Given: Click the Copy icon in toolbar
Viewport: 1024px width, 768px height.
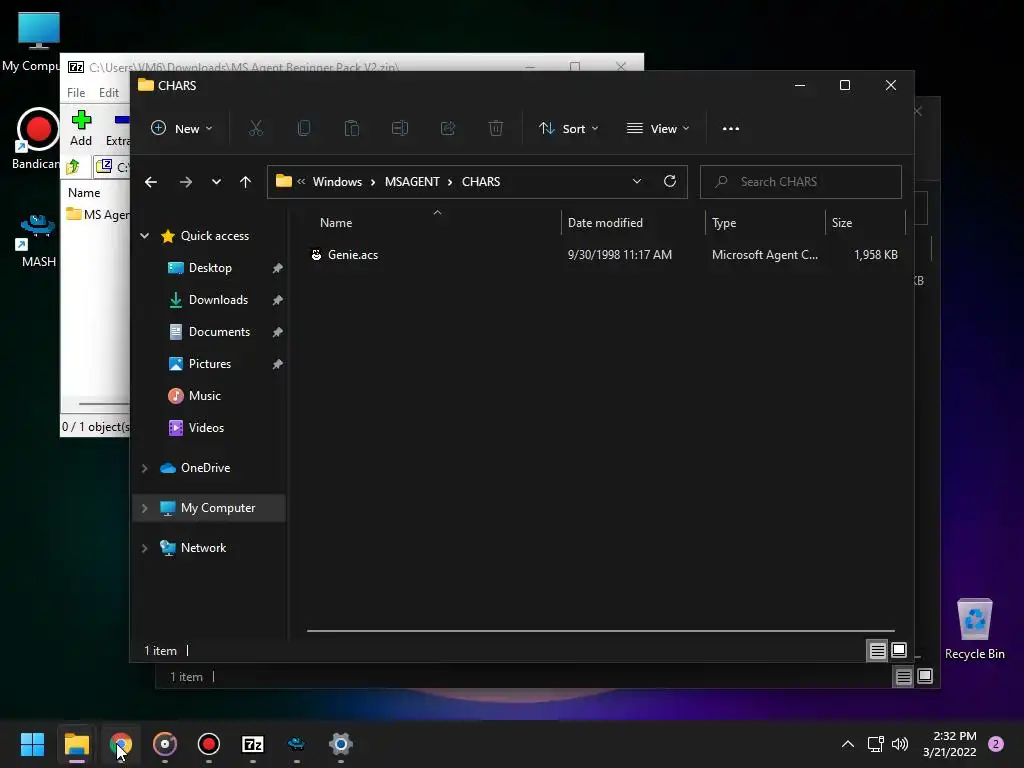Looking at the screenshot, I should click(304, 129).
